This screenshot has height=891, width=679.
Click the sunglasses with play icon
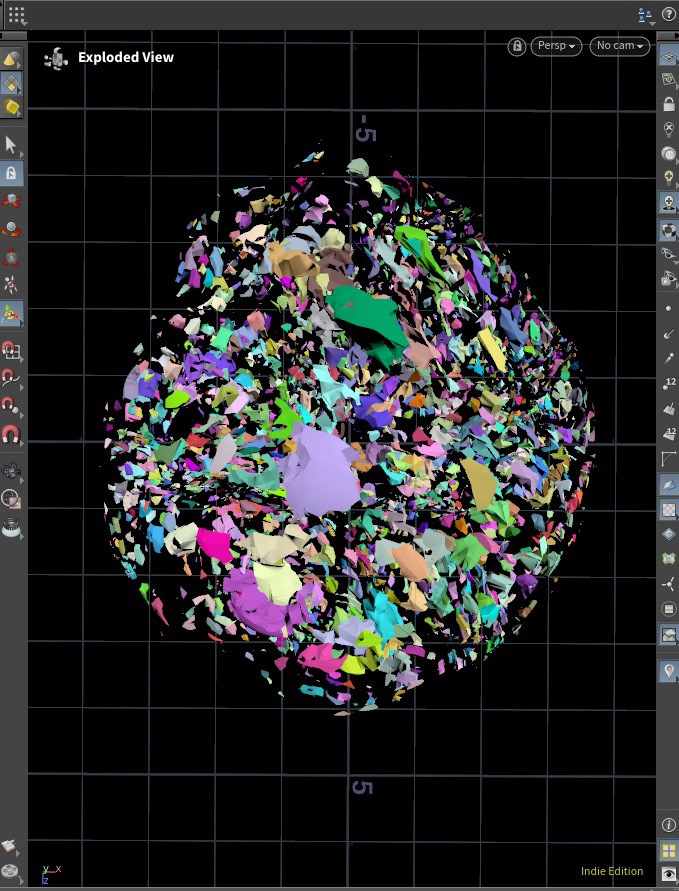click(x=669, y=278)
